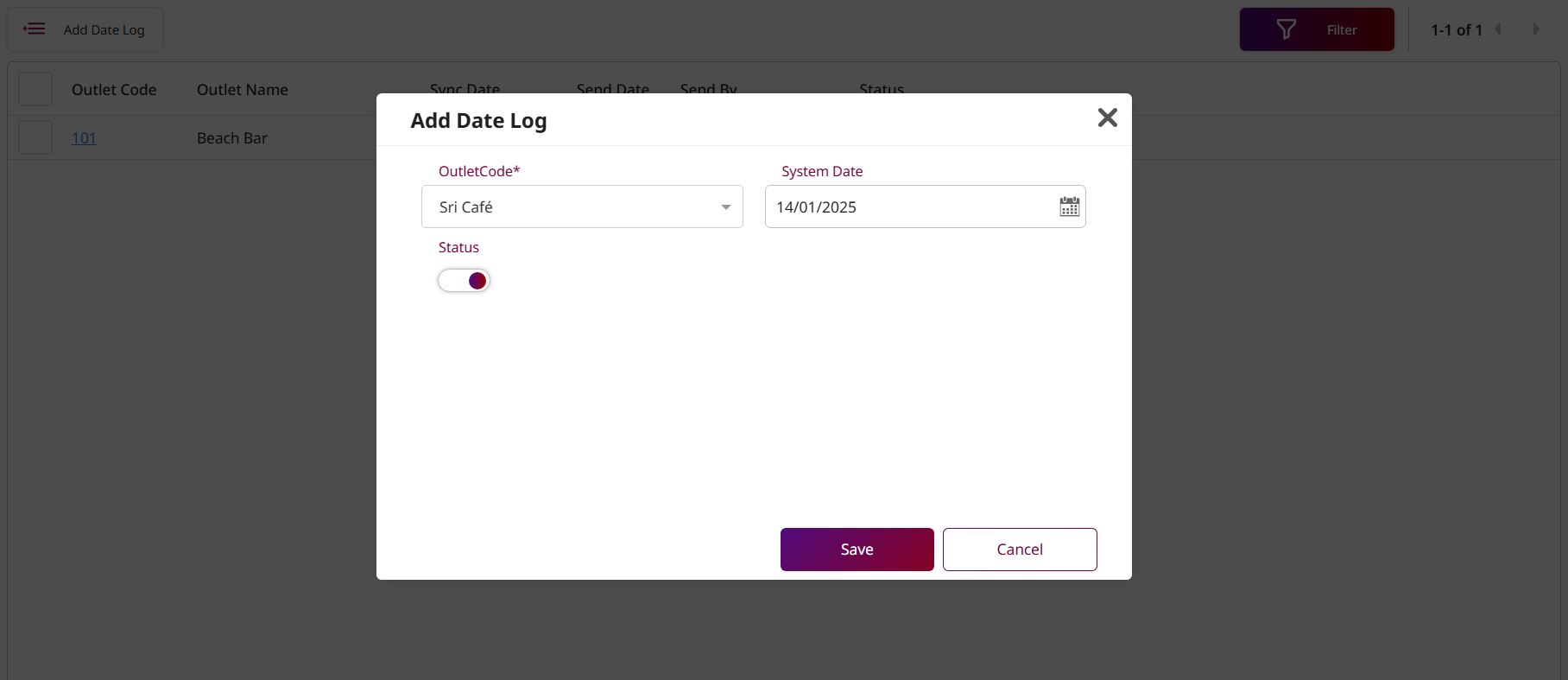
Task: Go to the next page arrow
Action: (x=1535, y=29)
